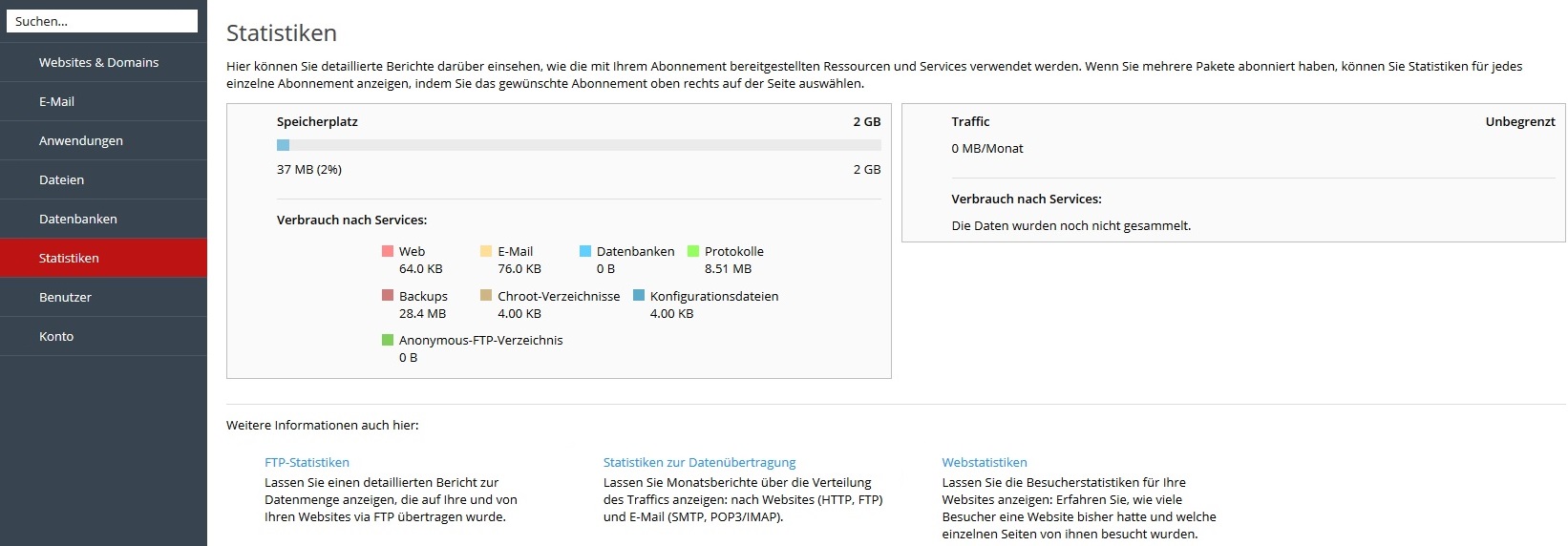1568x546 pixels.
Task: Click the Datenbanken legend color square
Action: tap(585, 251)
